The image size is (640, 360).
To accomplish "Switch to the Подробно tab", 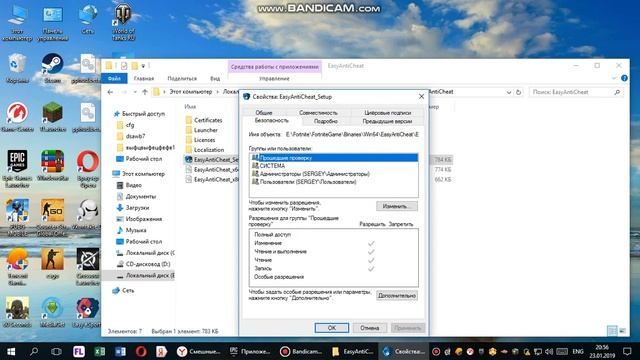I will tap(326, 121).
